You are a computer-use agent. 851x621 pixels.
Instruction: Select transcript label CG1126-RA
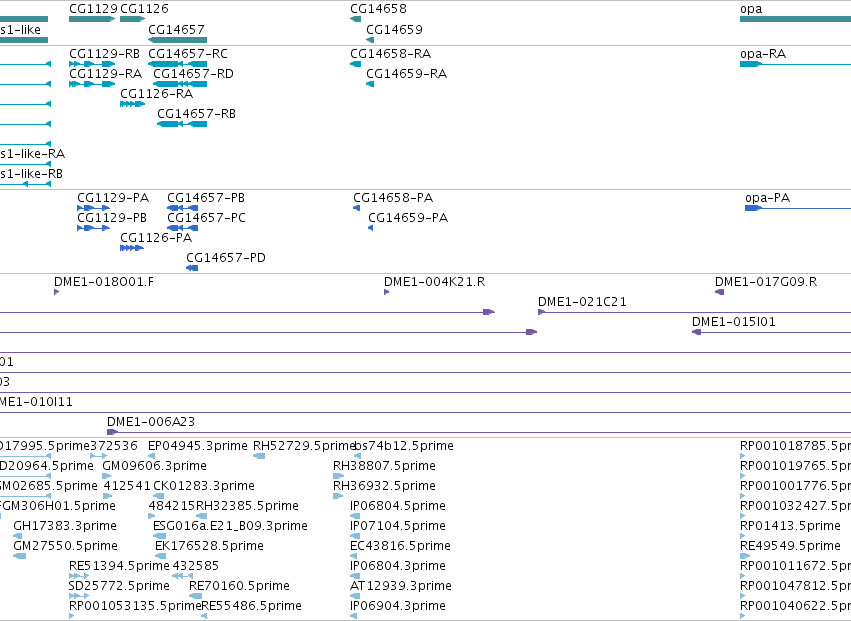pos(156,94)
